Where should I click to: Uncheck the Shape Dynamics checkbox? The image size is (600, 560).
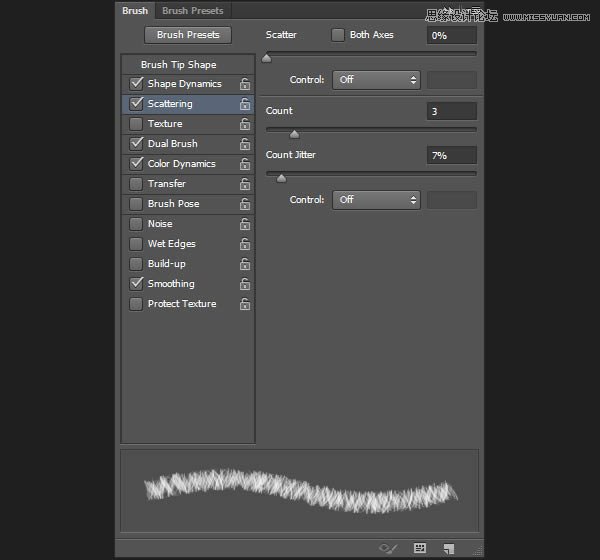point(136,83)
